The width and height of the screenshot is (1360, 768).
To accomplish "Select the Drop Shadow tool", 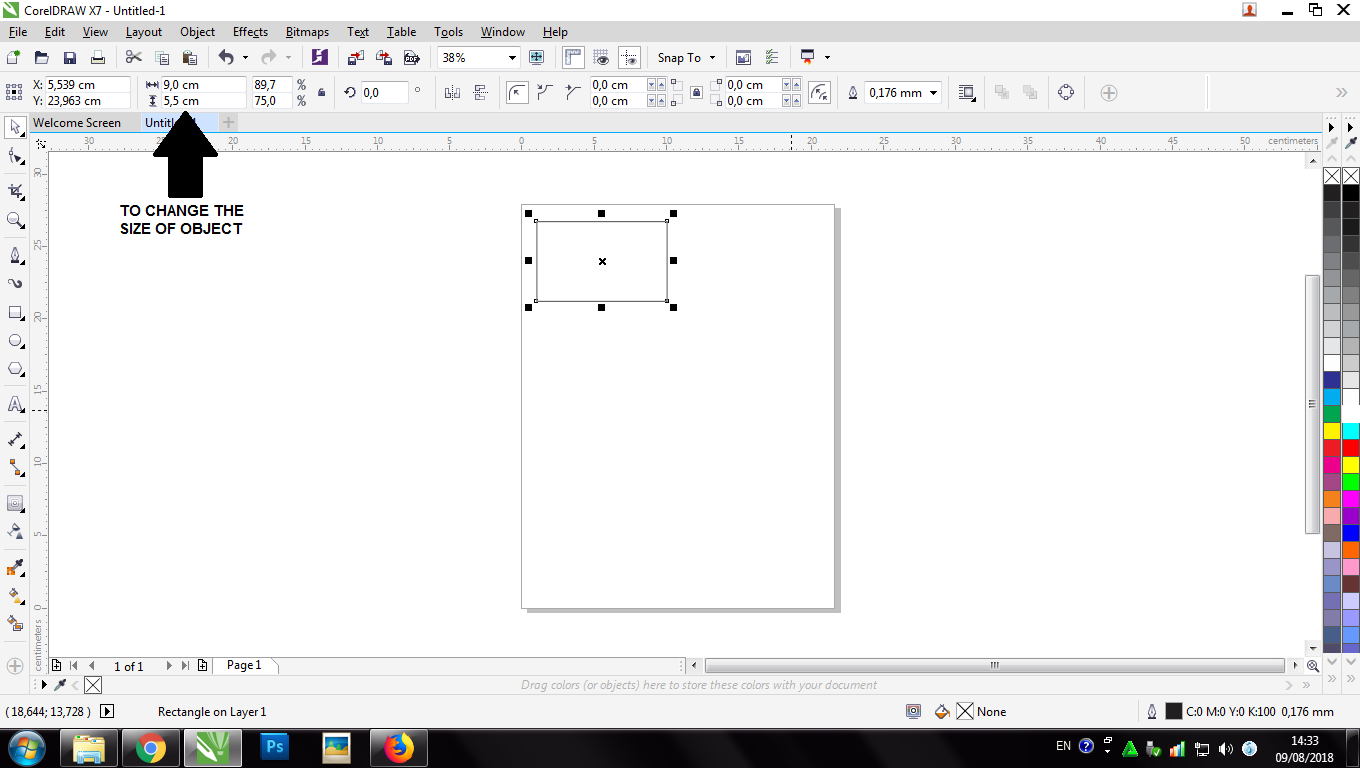I will (15, 503).
